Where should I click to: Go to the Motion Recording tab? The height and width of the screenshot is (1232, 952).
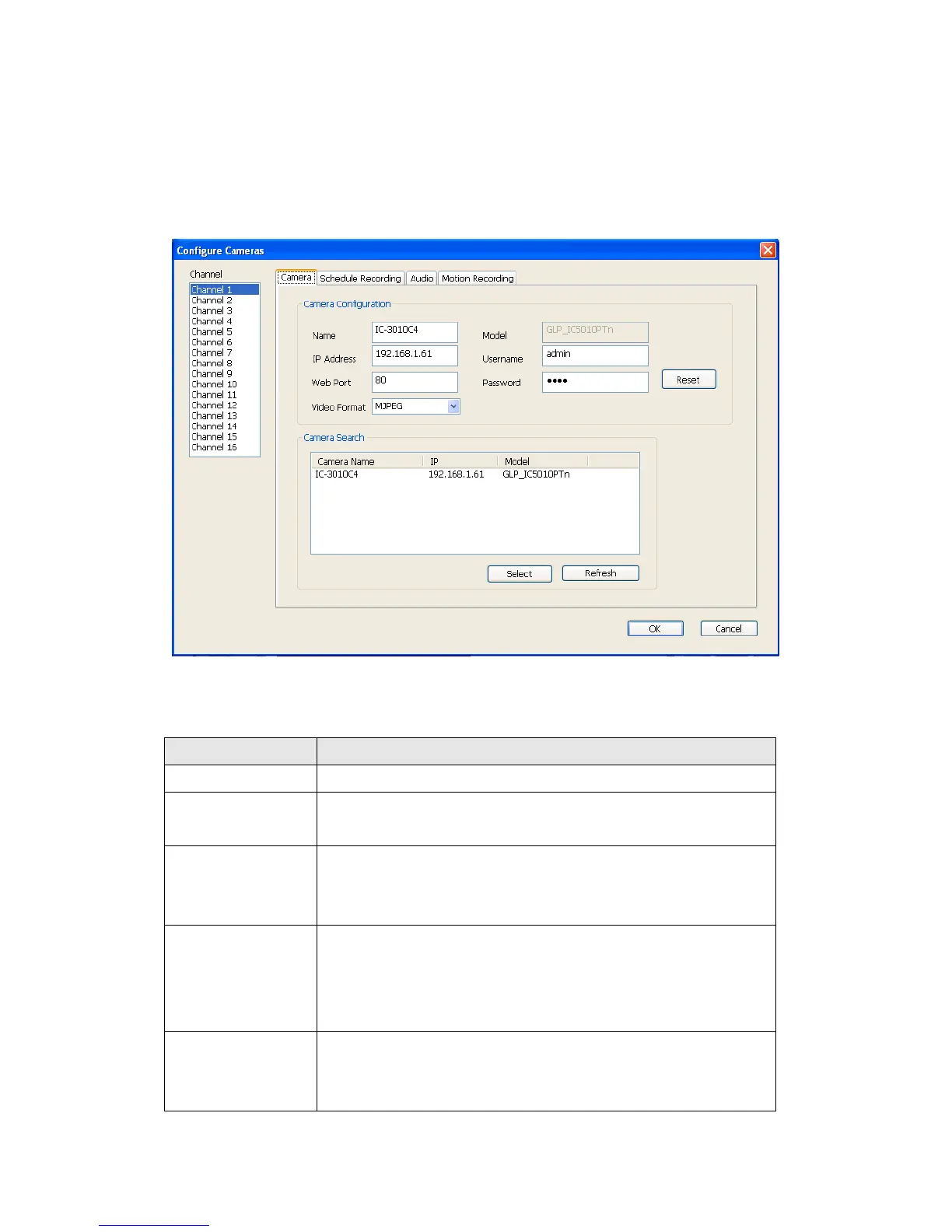[x=478, y=278]
